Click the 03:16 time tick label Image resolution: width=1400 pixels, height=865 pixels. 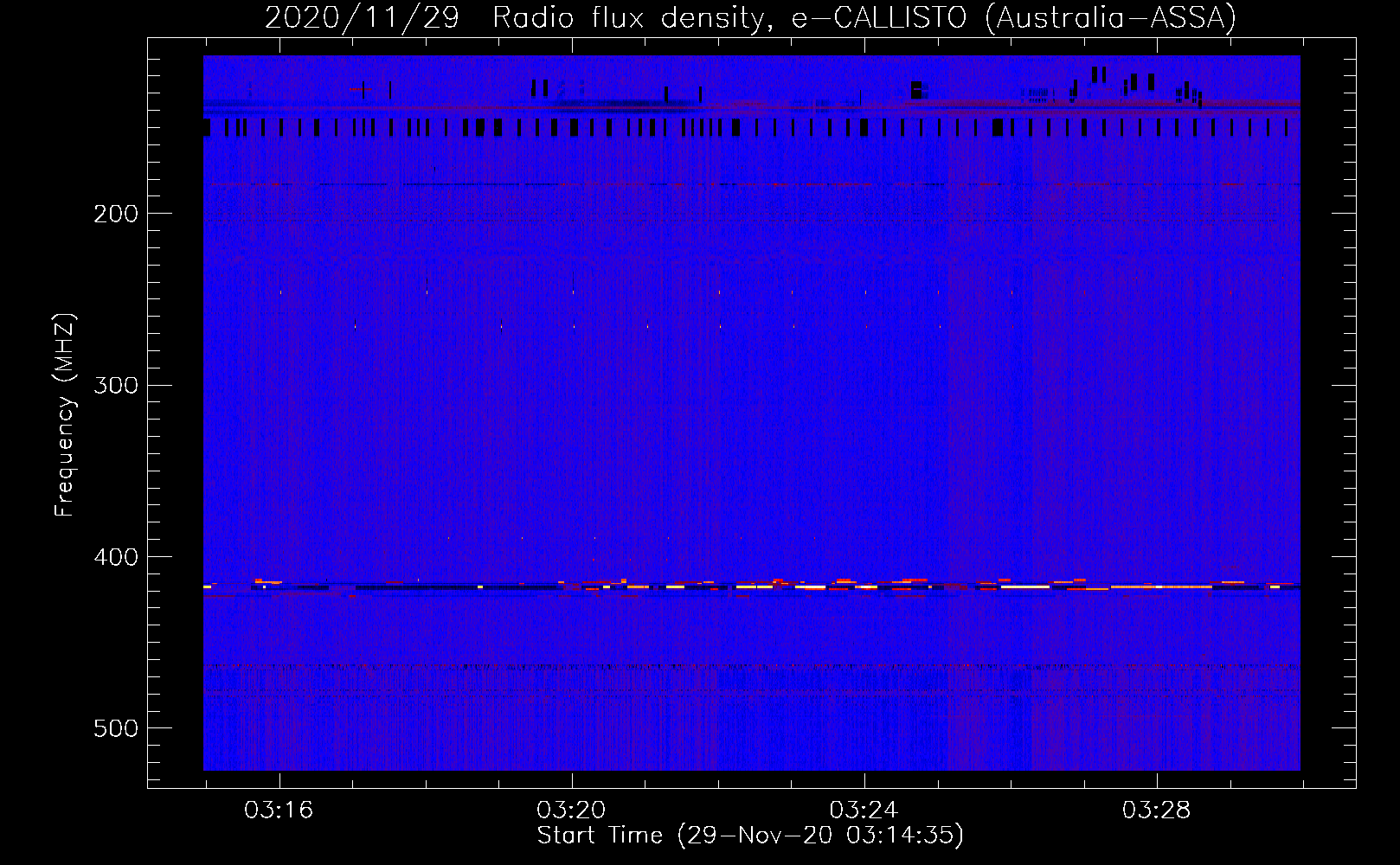pos(279,810)
